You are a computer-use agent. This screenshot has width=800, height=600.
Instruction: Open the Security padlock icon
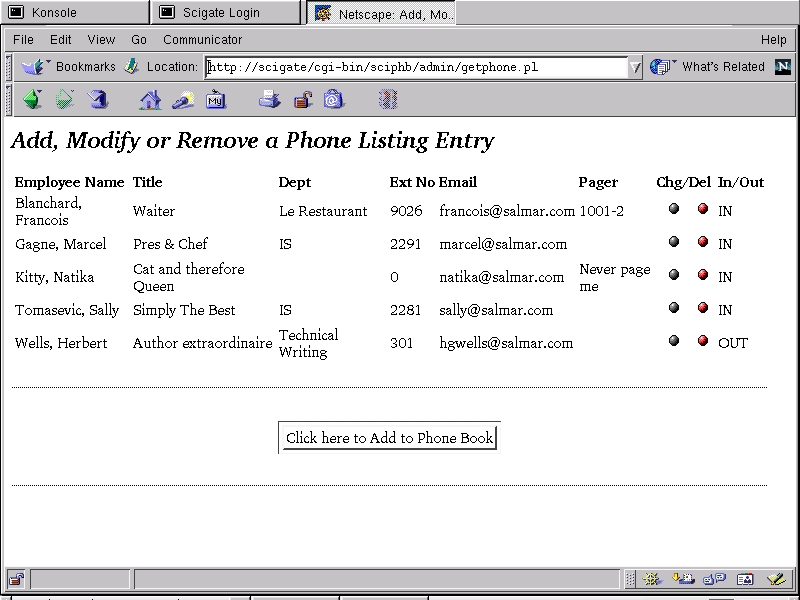pos(302,100)
